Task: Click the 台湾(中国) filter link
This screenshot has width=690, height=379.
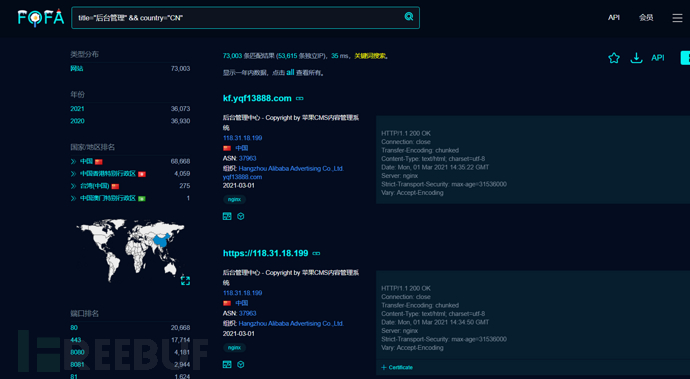Action: [x=95, y=186]
